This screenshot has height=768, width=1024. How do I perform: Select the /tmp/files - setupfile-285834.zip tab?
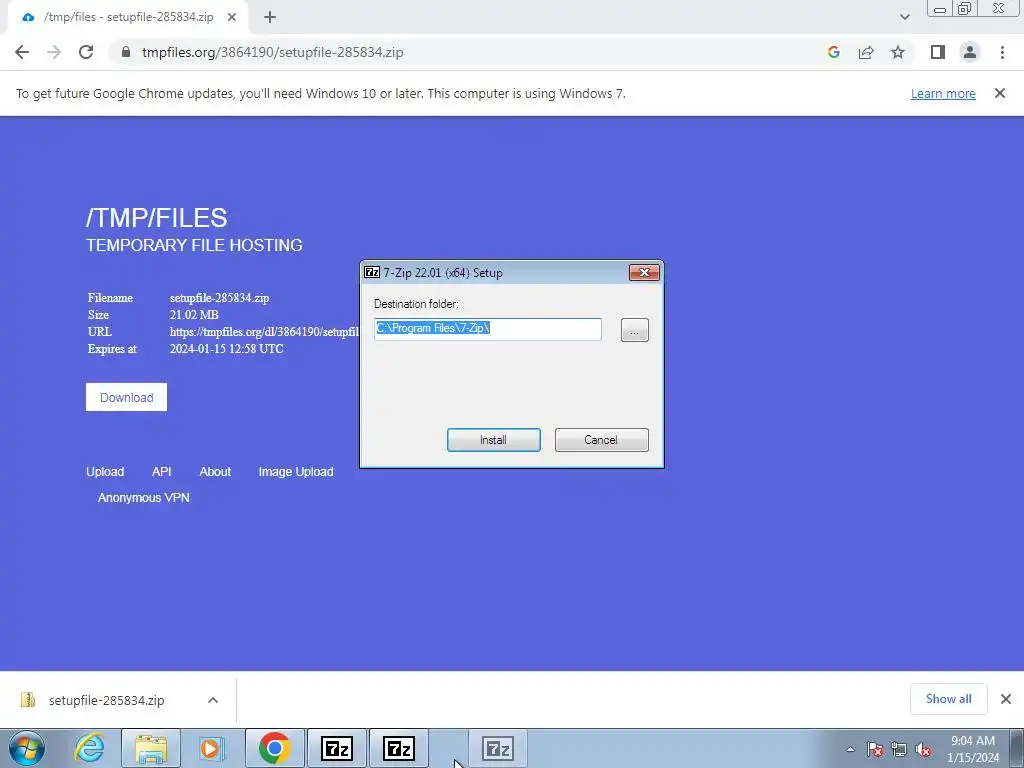click(129, 17)
